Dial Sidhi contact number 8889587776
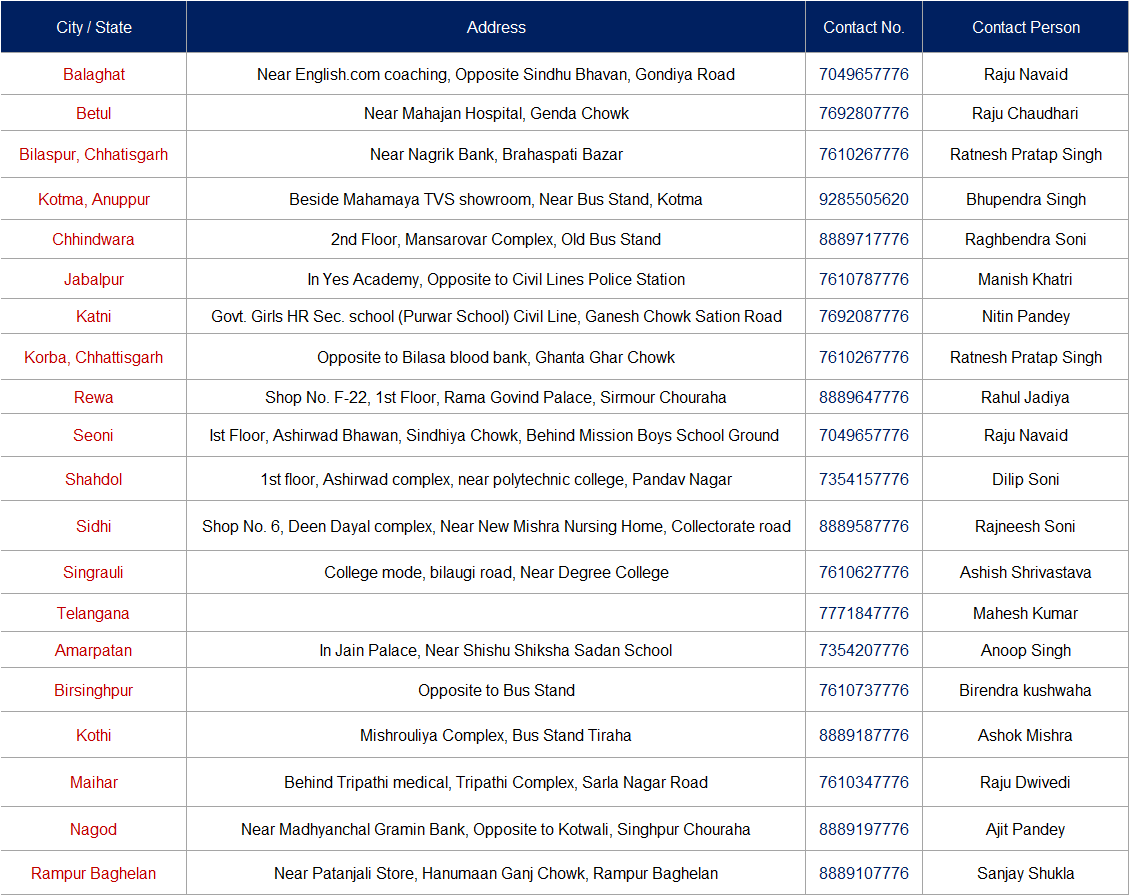This screenshot has width=1129, height=895. (x=863, y=527)
